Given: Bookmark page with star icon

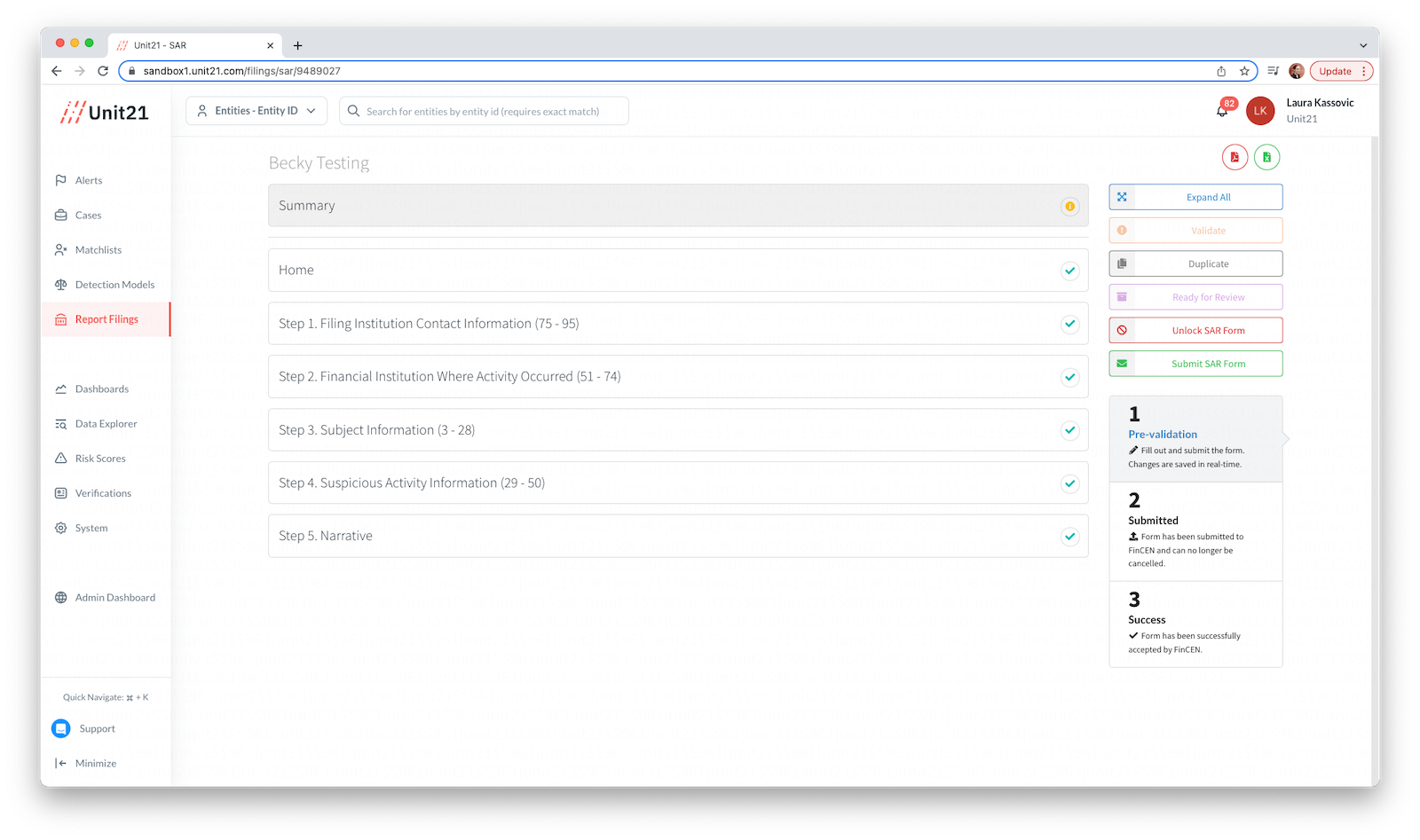Looking at the screenshot, I should click(x=1244, y=71).
